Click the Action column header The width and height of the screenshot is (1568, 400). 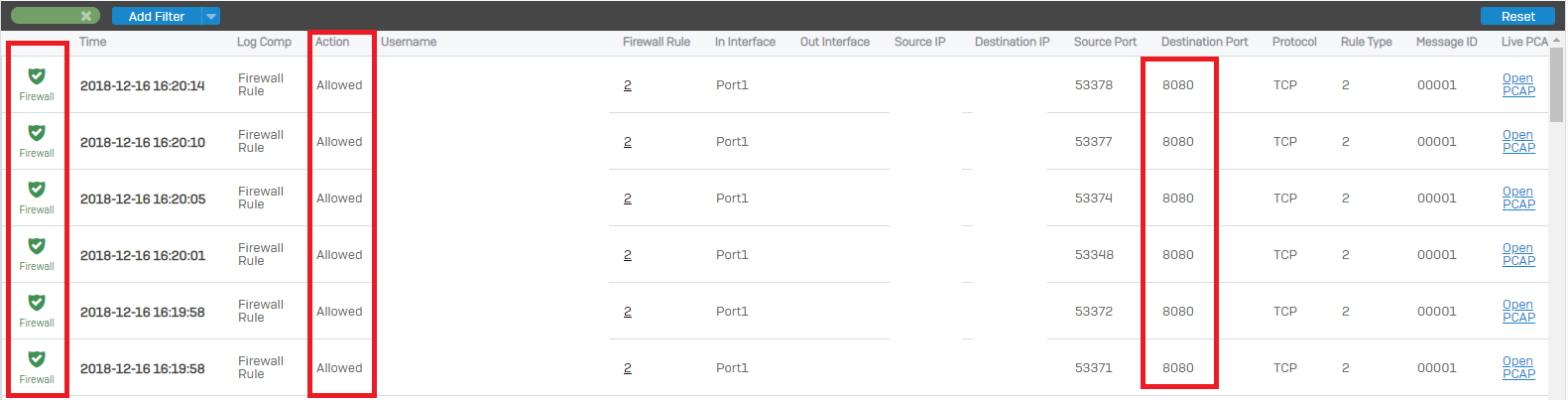[332, 42]
